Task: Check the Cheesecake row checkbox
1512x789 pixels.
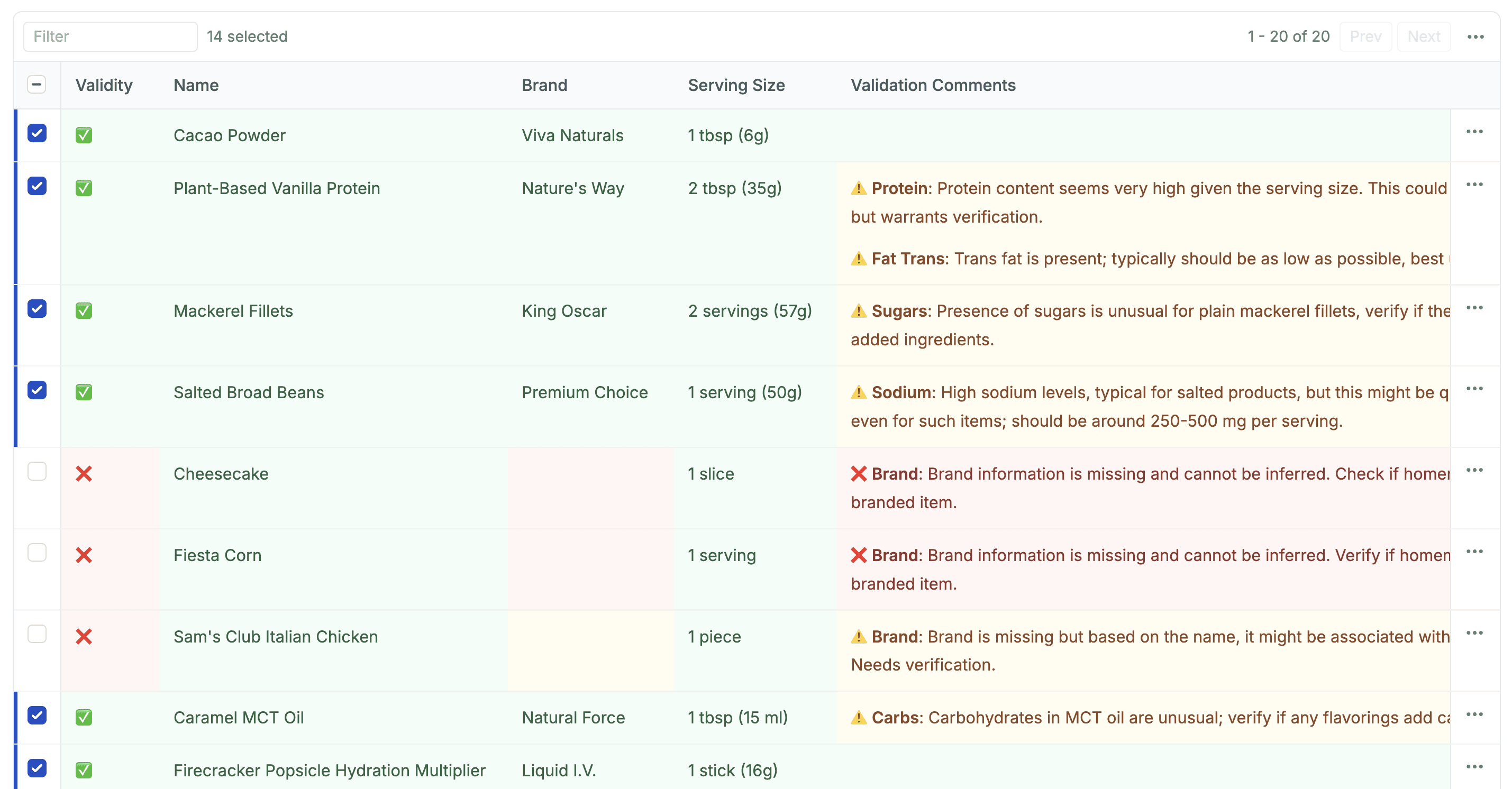Action: 37,471
